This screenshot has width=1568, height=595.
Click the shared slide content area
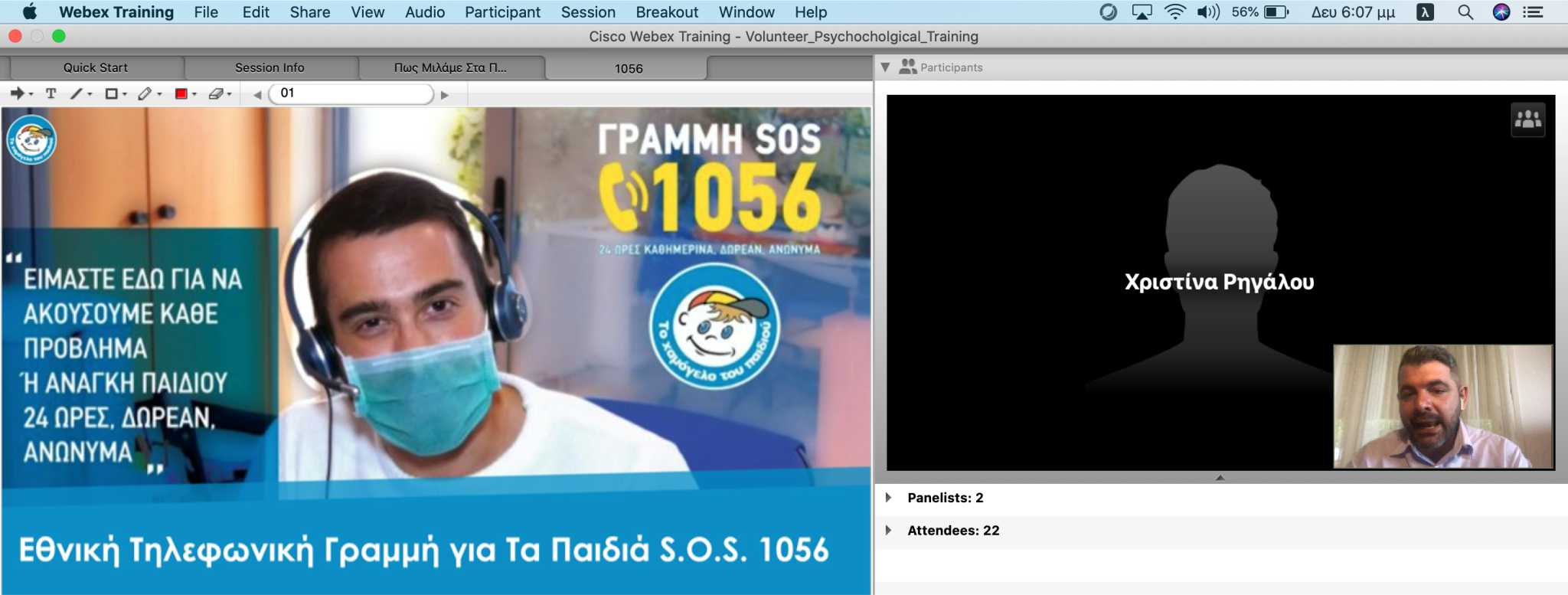(x=436, y=351)
